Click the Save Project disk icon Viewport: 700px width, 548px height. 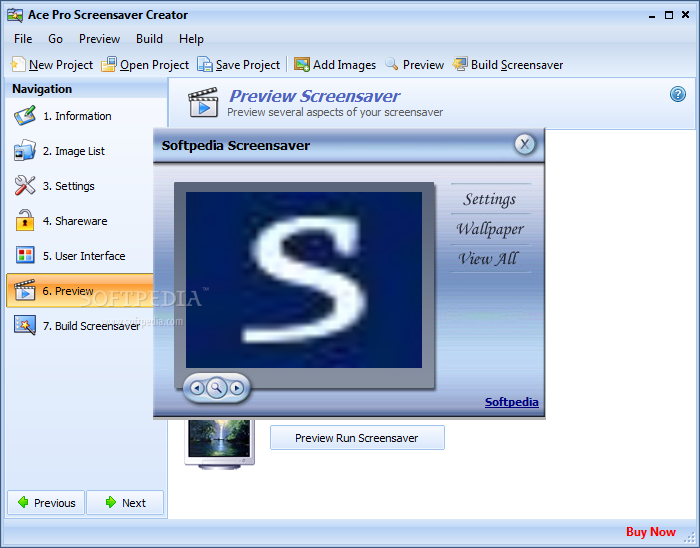[x=205, y=64]
